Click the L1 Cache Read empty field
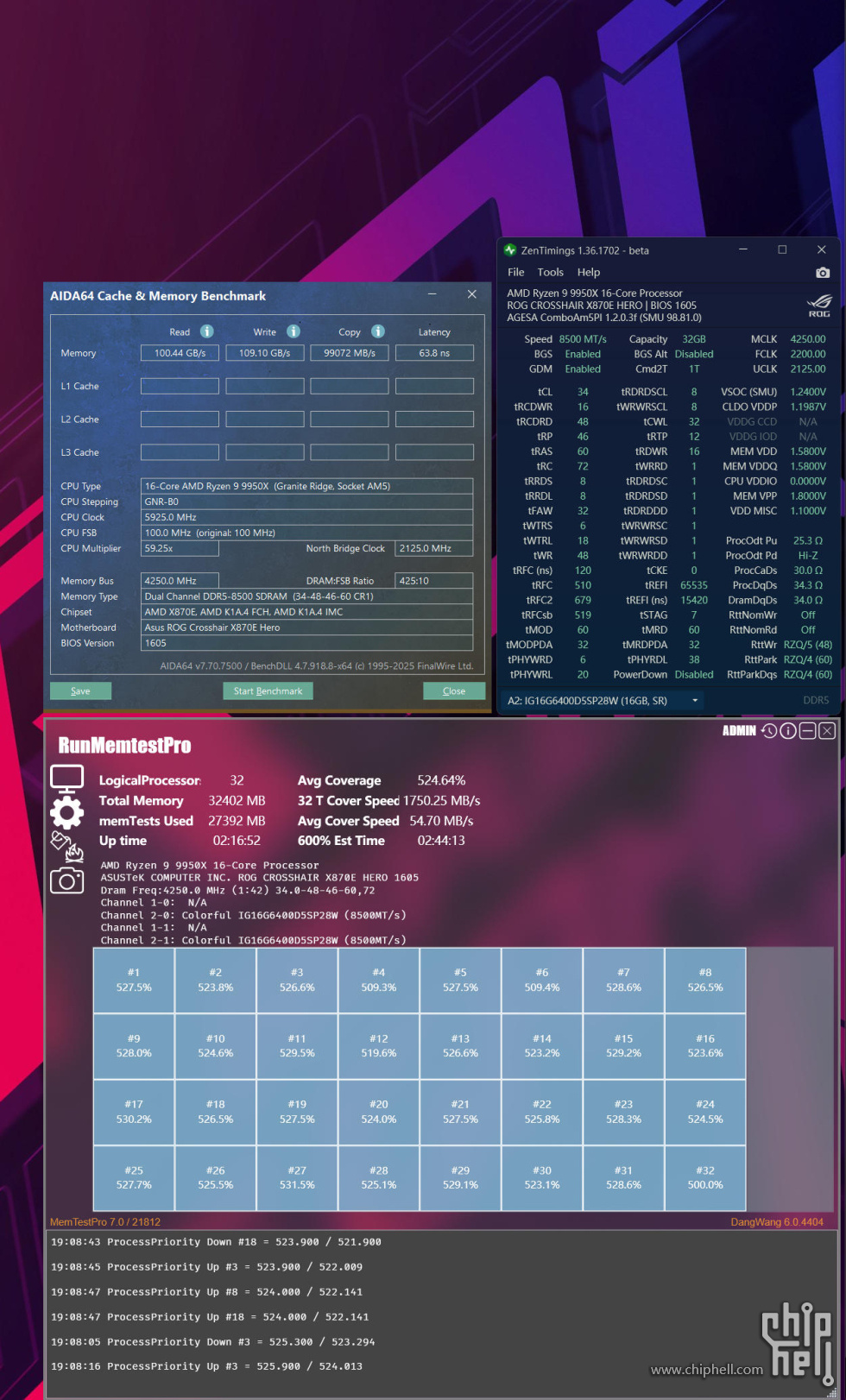This screenshot has height=1400, width=846. click(x=180, y=386)
